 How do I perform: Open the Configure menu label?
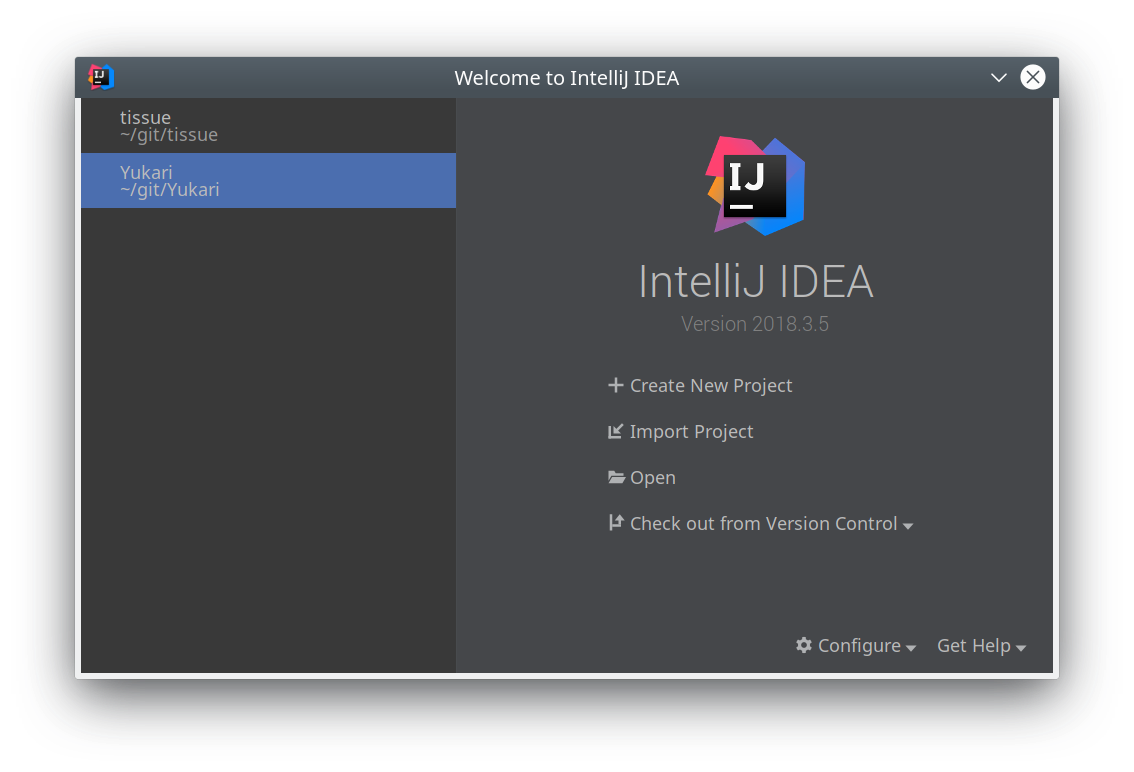click(x=859, y=646)
